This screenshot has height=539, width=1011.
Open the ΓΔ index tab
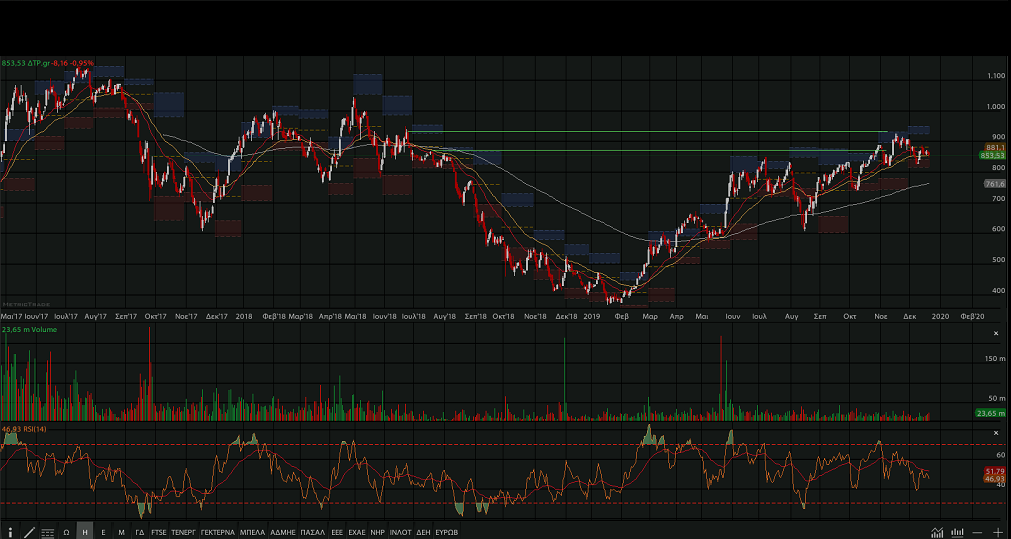(x=140, y=532)
